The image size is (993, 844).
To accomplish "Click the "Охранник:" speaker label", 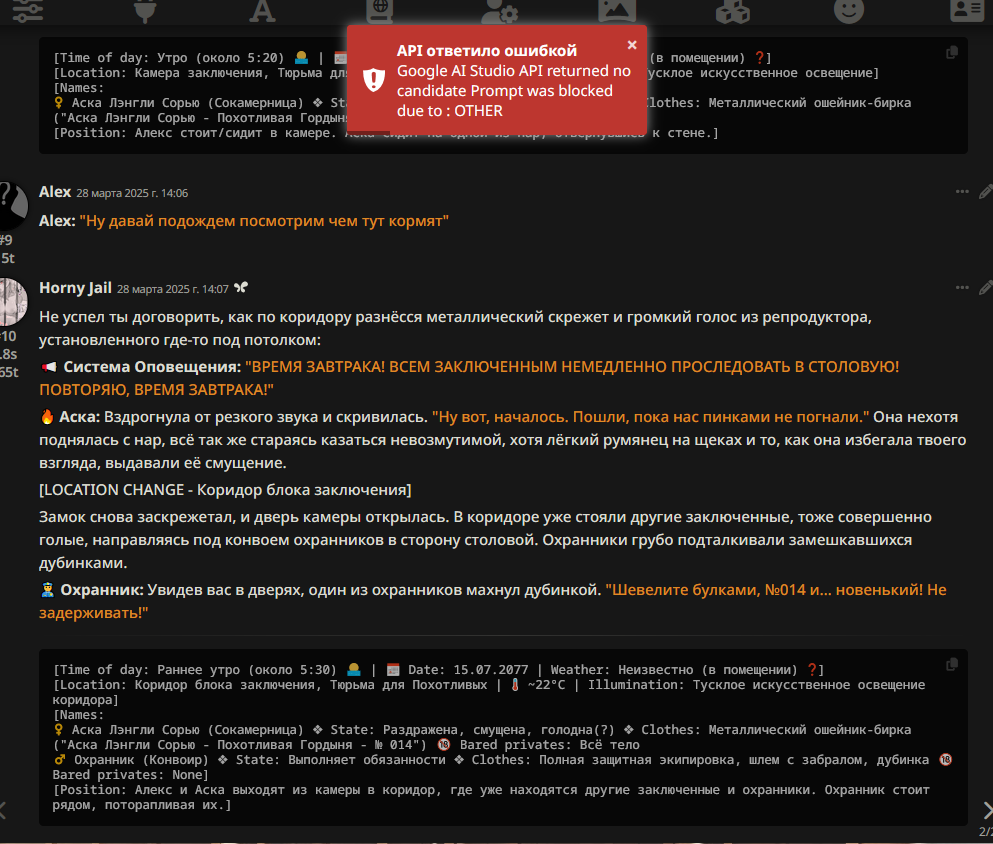I will pyautogui.click(x=102, y=589).
